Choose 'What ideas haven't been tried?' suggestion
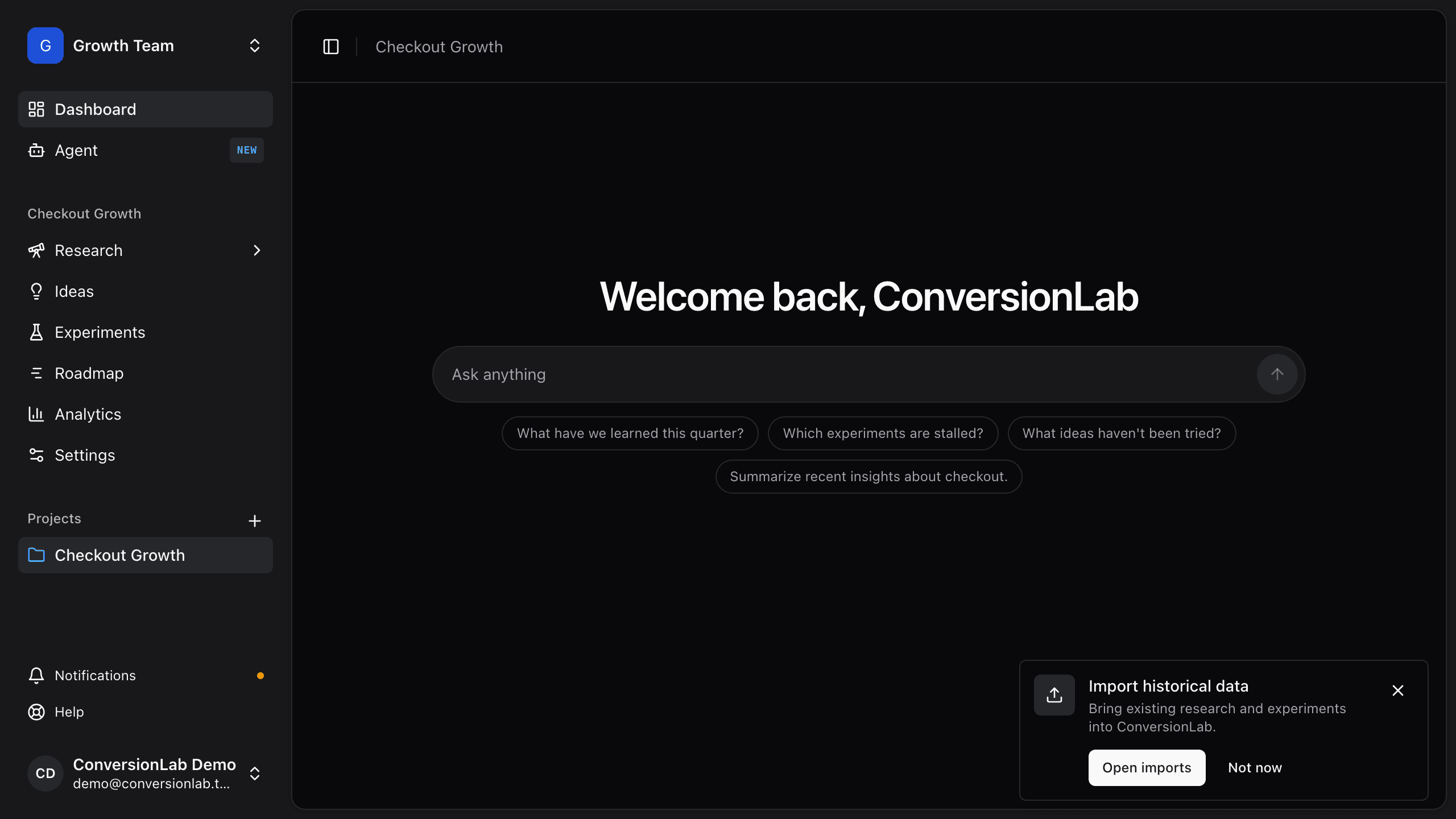Image resolution: width=1456 pixels, height=819 pixels. tap(1122, 433)
